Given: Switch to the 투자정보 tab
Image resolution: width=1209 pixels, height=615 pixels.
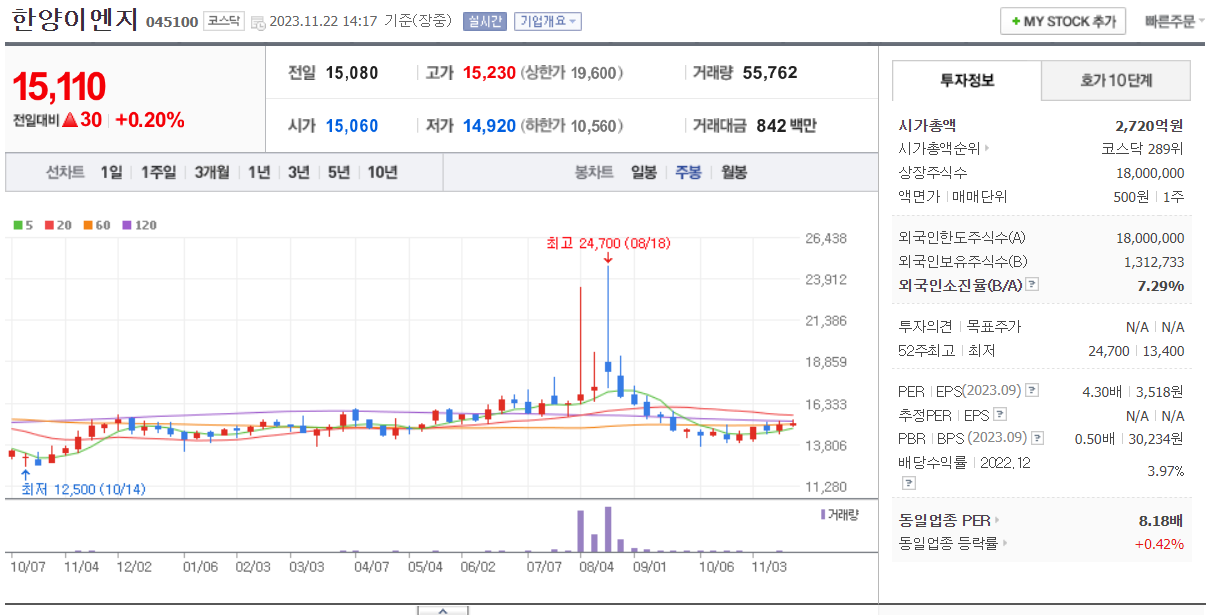Looking at the screenshot, I should click(x=966, y=80).
